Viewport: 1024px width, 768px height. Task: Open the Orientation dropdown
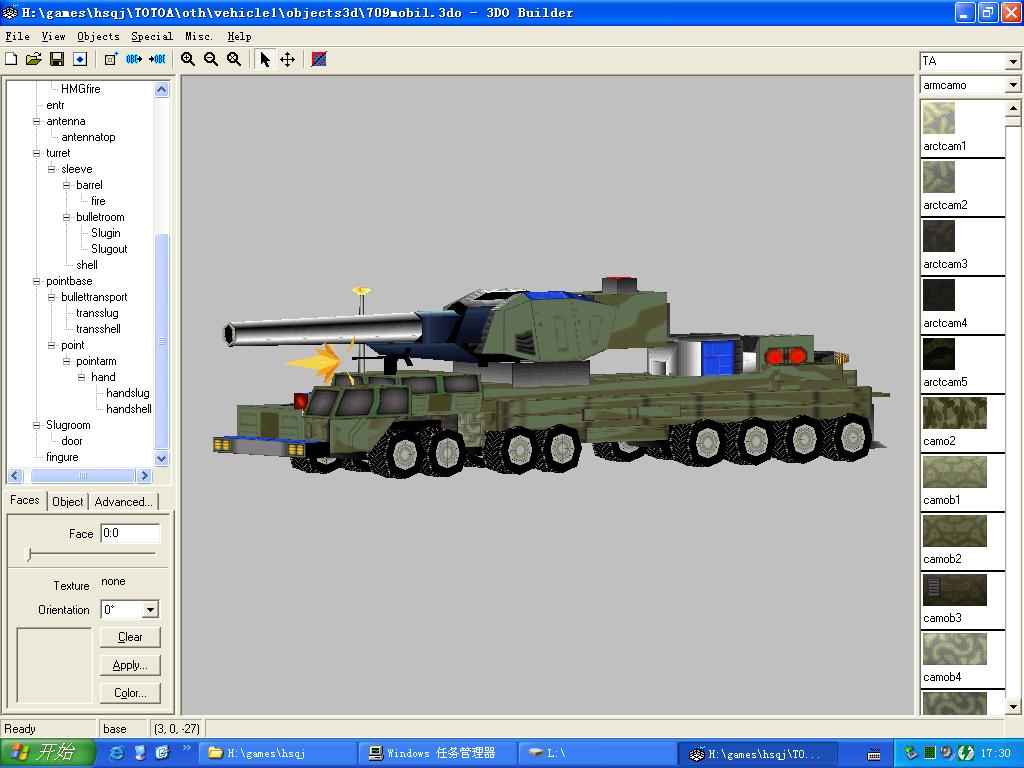click(x=150, y=609)
